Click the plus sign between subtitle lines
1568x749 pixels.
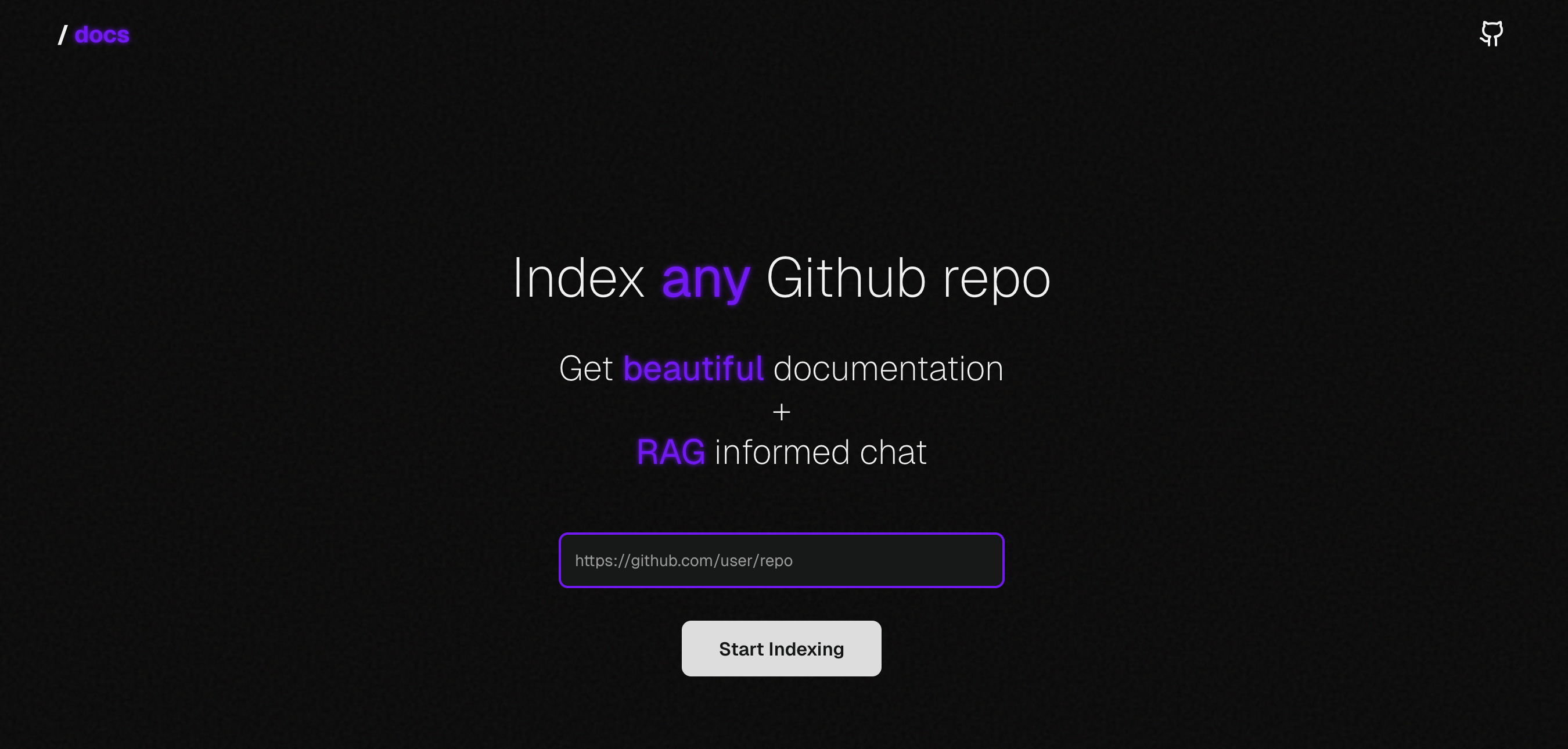781,412
